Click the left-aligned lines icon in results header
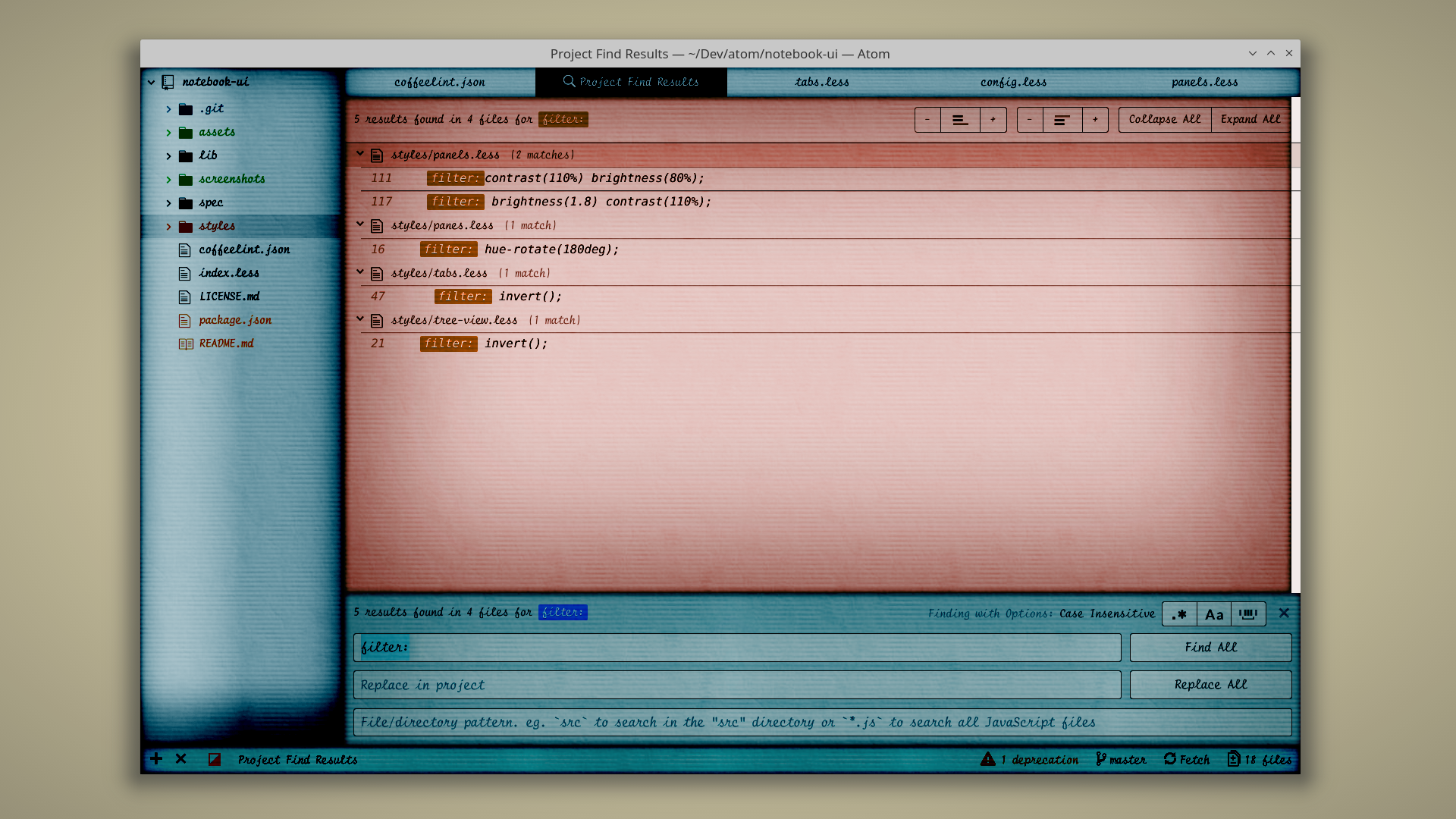The image size is (1456, 819). (960, 120)
